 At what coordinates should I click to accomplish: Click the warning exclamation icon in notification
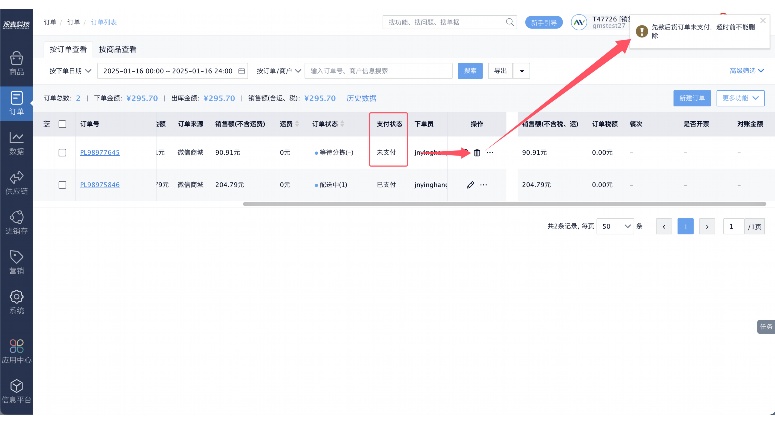click(642, 32)
